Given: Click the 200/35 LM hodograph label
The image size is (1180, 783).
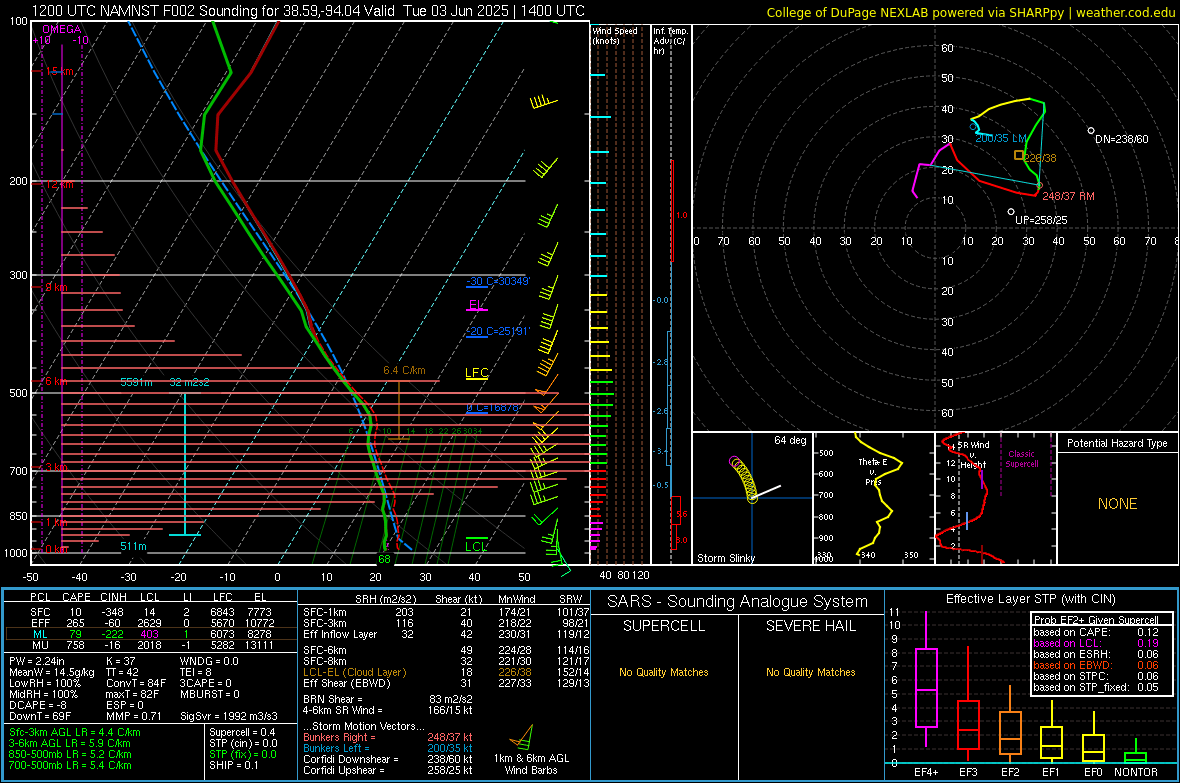Looking at the screenshot, I should [1001, 139].
